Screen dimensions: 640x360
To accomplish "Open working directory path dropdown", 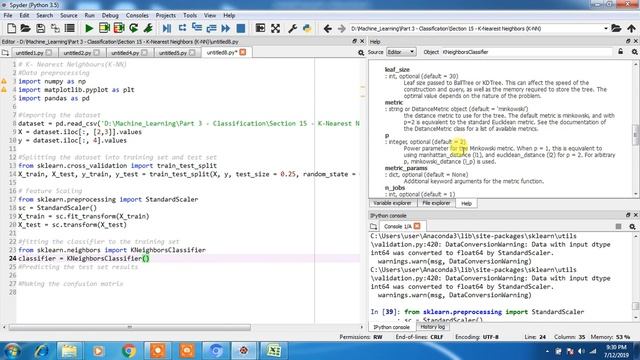I will click(606, 29).
